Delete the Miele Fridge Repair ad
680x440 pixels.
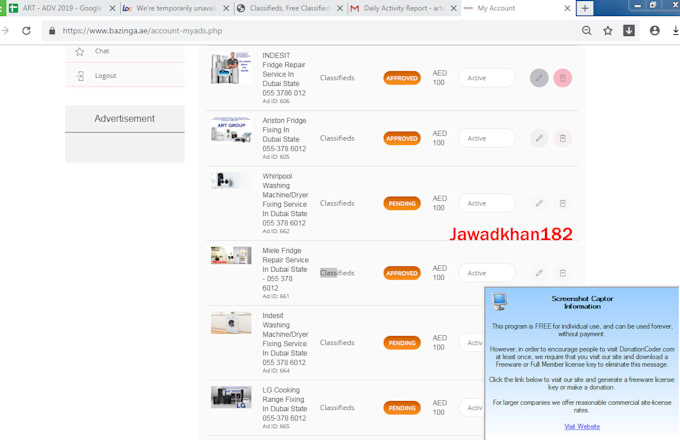[x=562, y=273]
